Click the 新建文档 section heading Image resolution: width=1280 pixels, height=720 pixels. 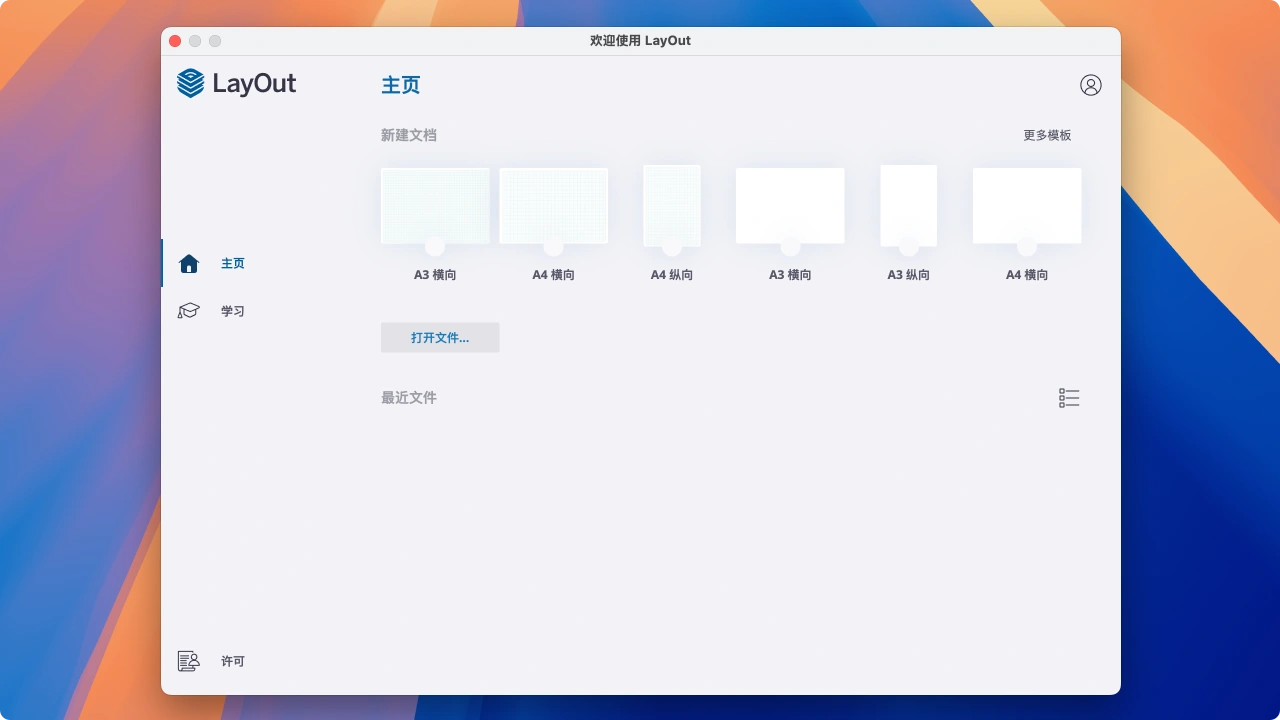tap(409, 135)
